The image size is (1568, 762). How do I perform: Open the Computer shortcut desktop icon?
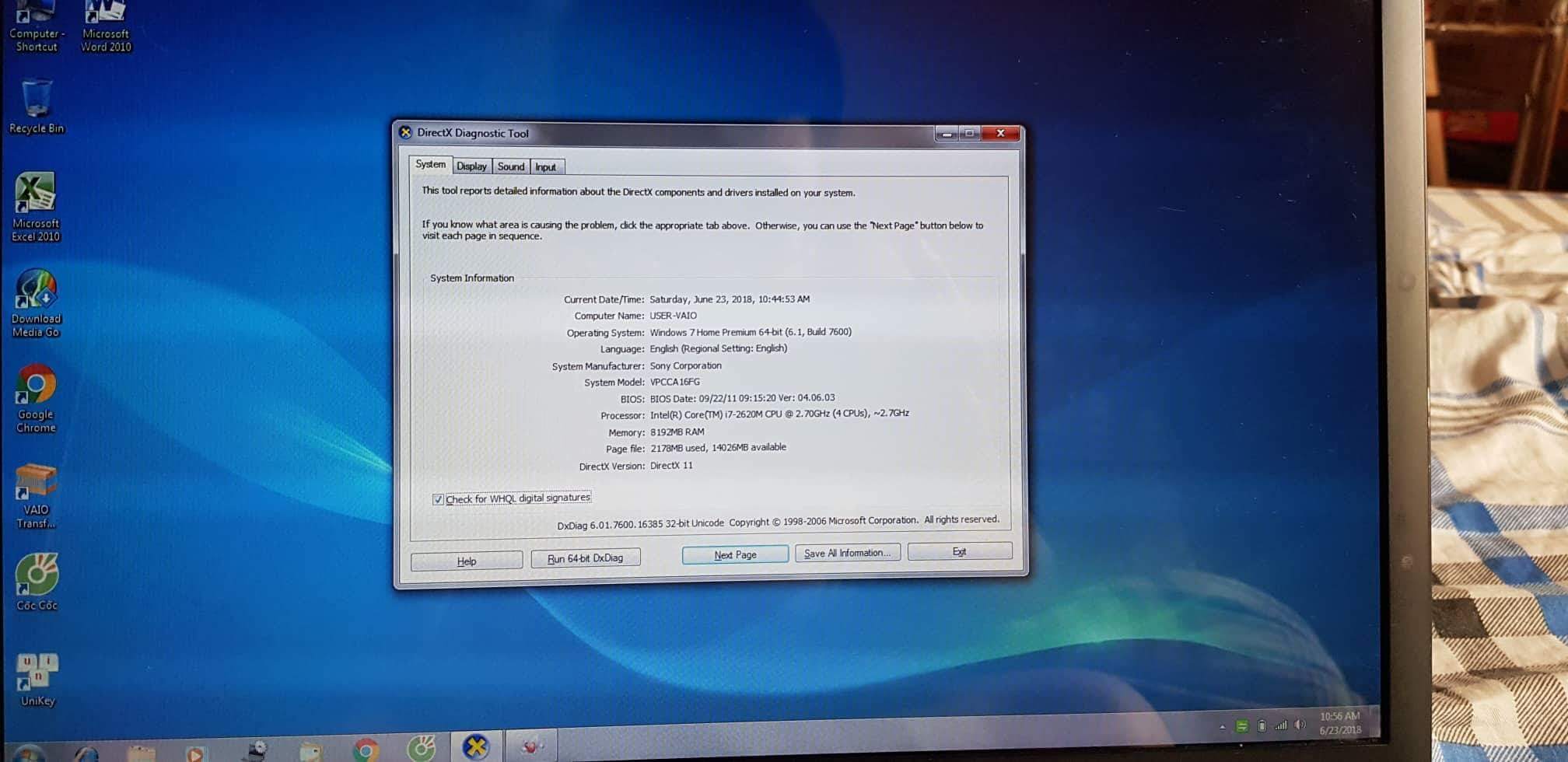(36, 26)
